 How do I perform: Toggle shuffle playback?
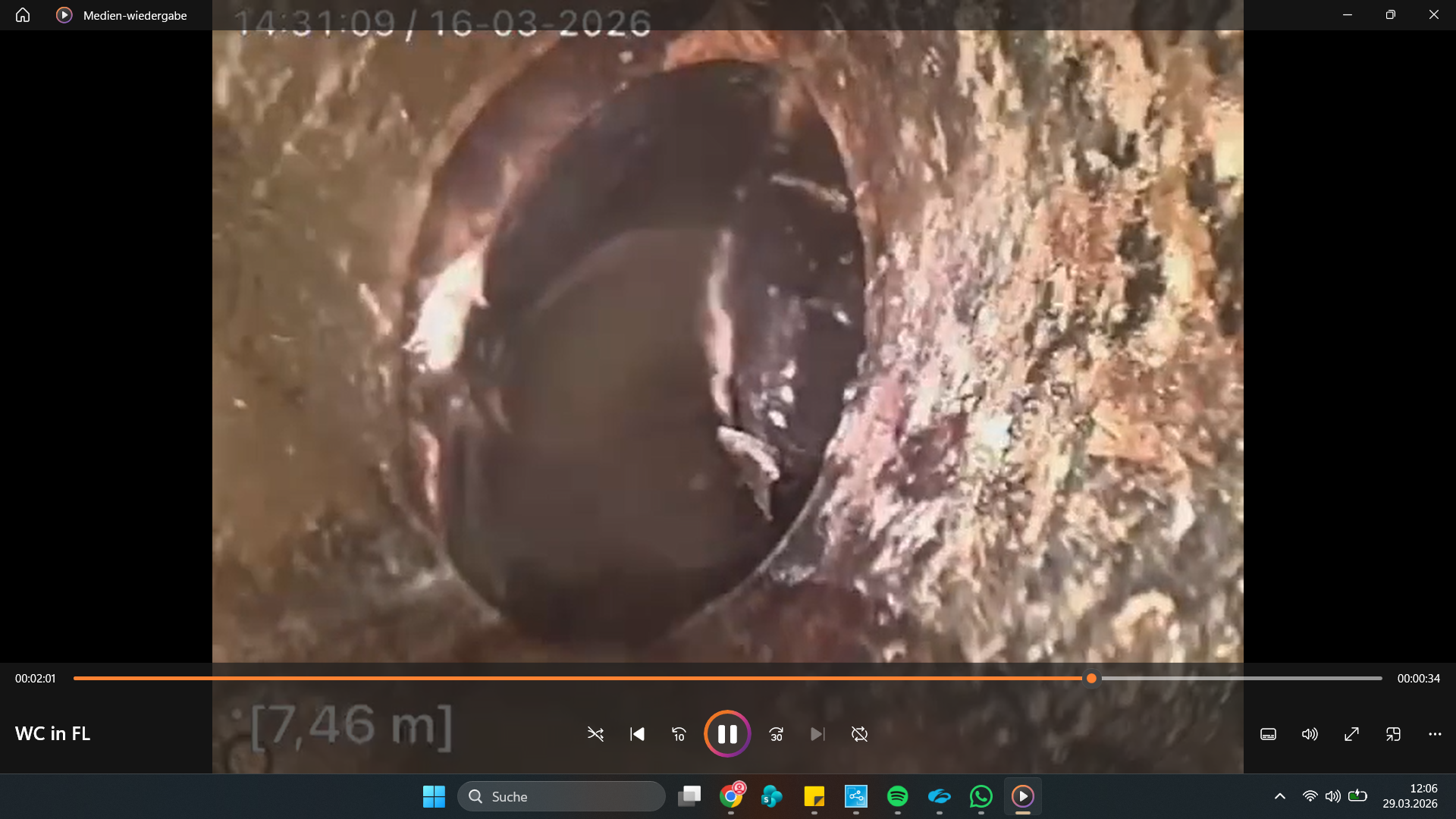(596, 733)
